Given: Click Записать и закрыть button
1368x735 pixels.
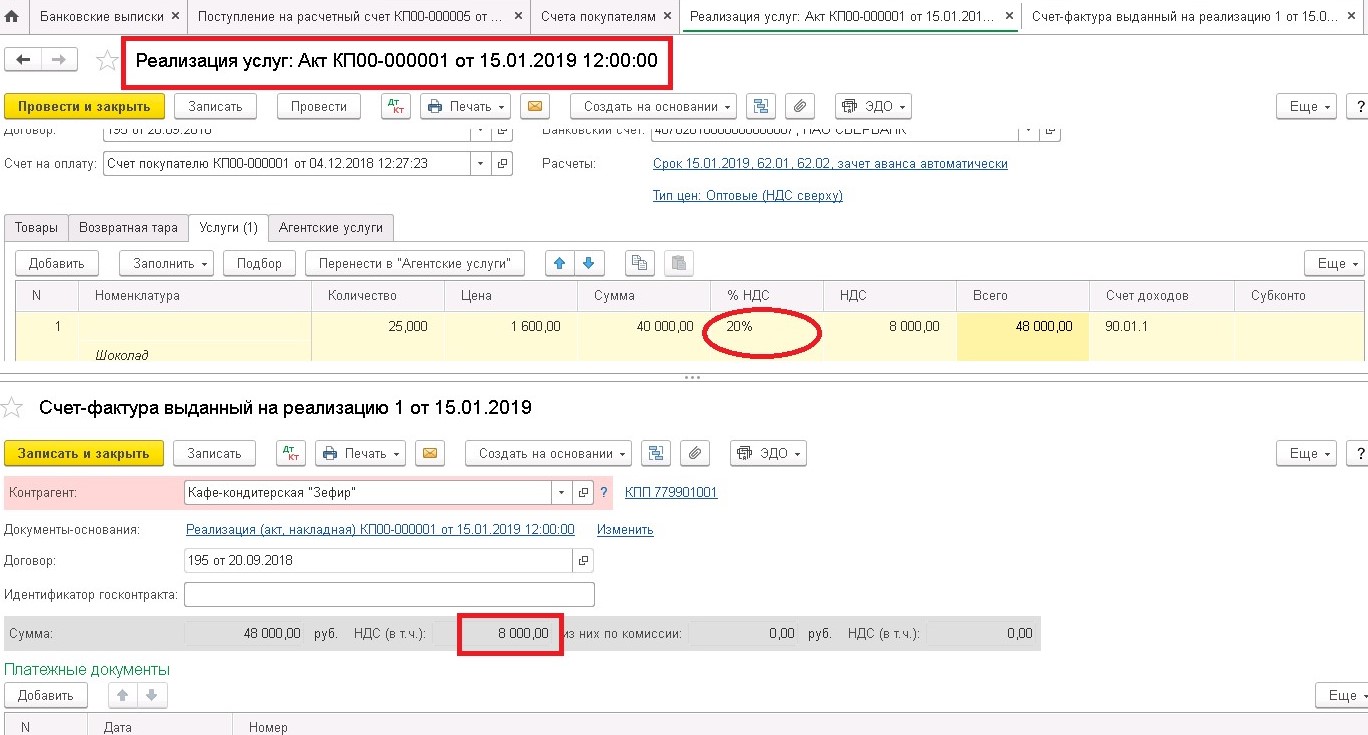Looking at the screenshot, I should (84, 454).
